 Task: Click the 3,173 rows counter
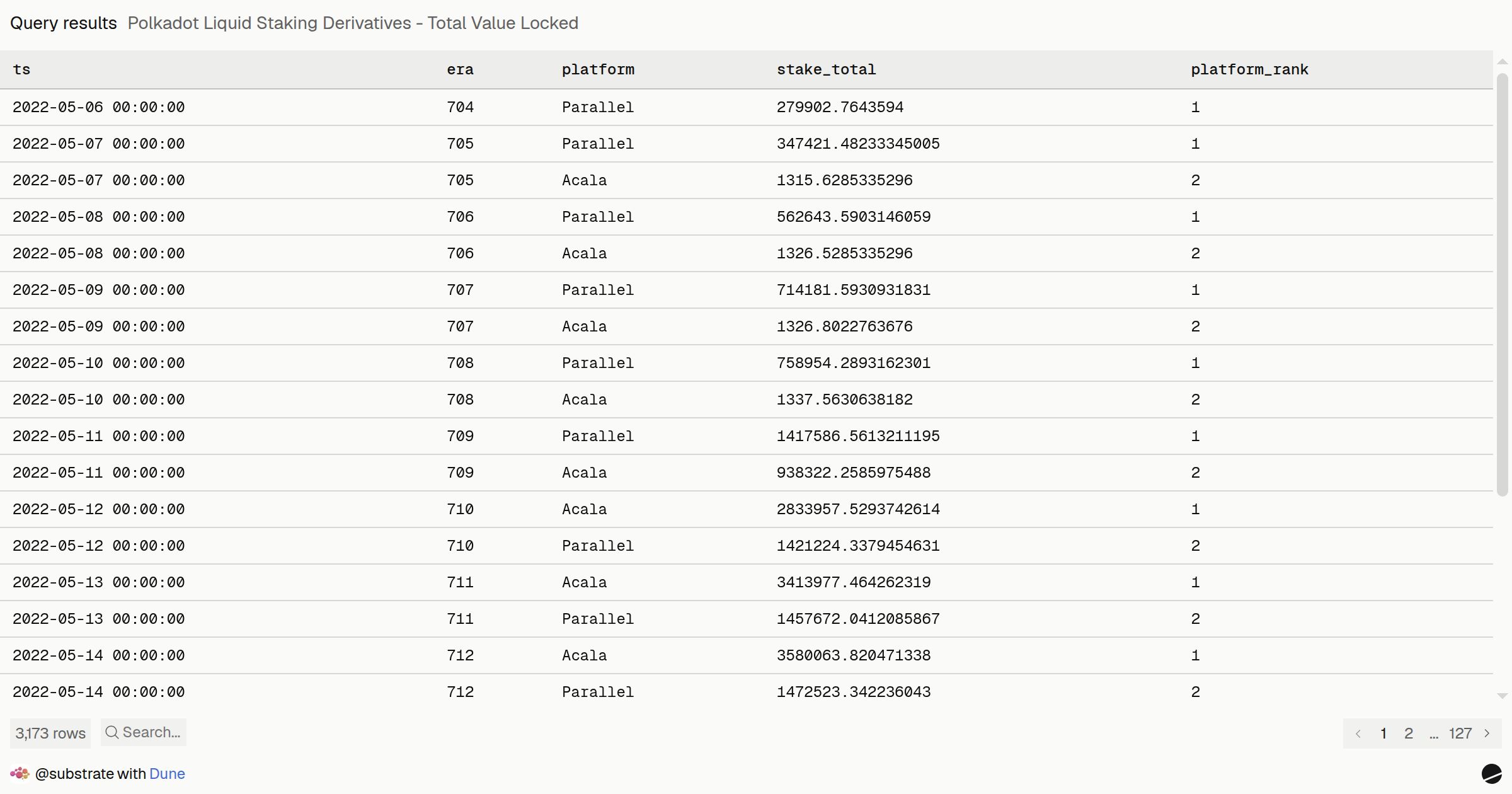tap(50, 734)
